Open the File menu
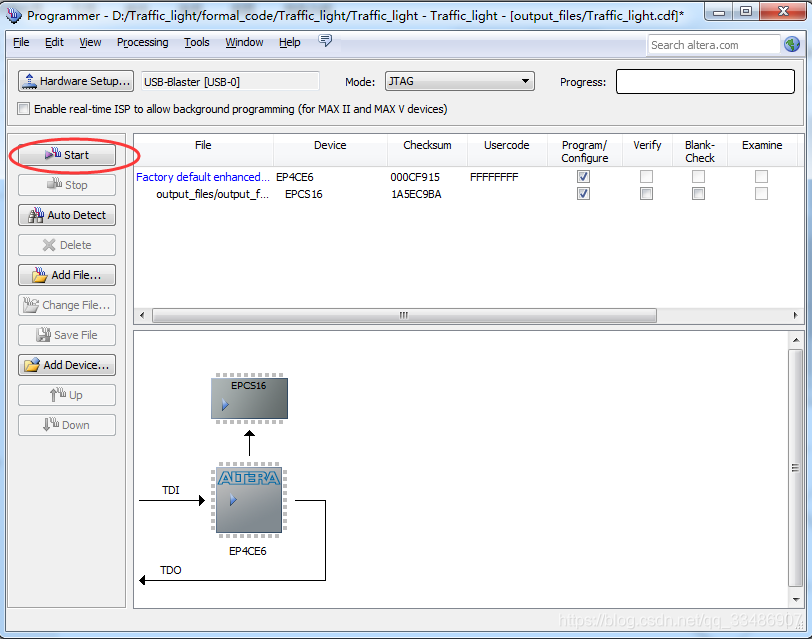The height and width of the screenshot is (639, 812). (x=21, y=42)
